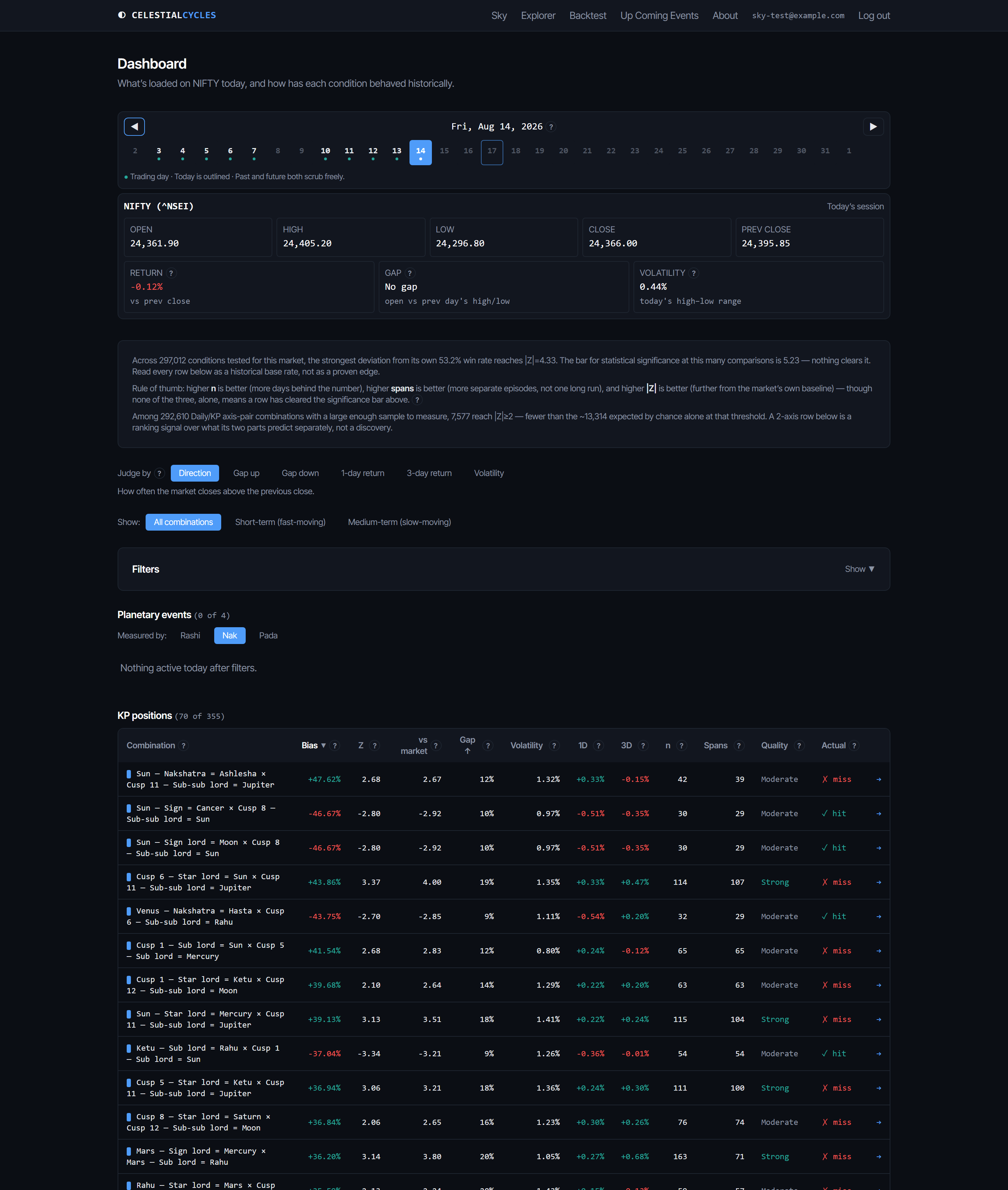Go to next day arrow
1008x1190 pixels.
pyautogui.click(x=873, y=126)
